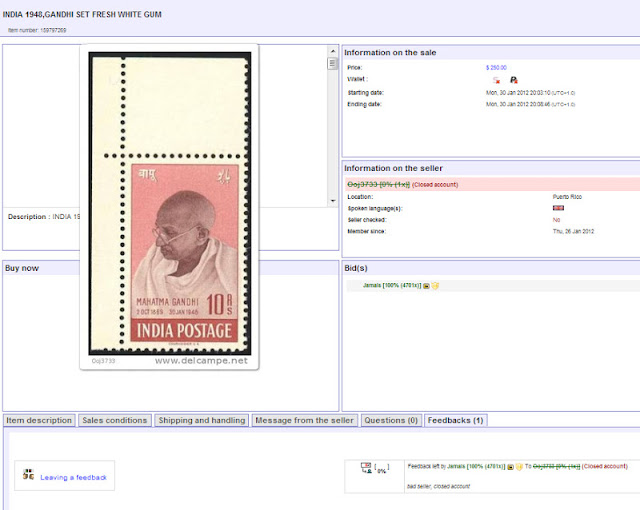This screenshot has width=640, height=510.
Task: Click the description scrollbar down arrow
Action: 333,201
